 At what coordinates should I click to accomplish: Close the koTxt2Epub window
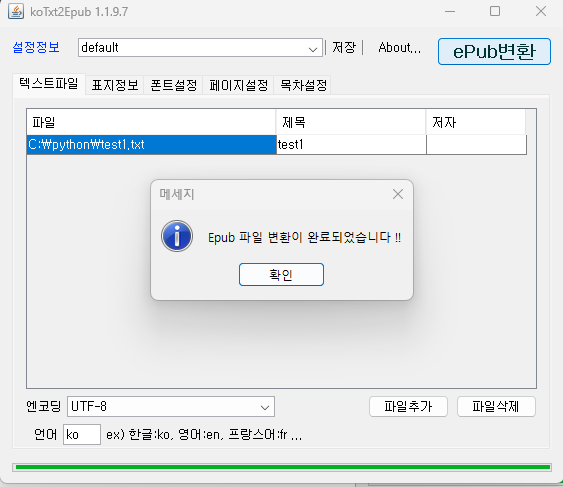pyautogui.click(x=541, y=11)
